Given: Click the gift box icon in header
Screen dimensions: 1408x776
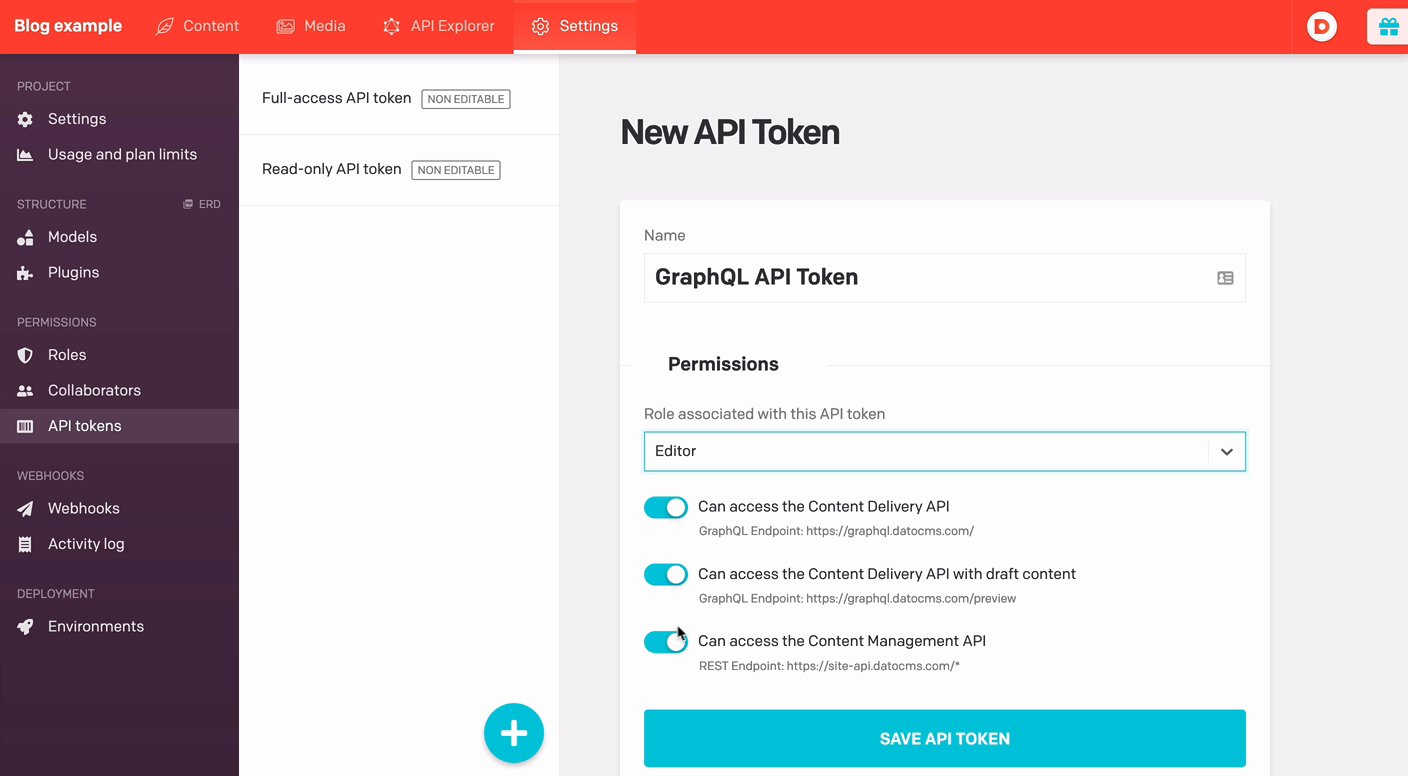Looking at the screenshot, I should 1388,27.
